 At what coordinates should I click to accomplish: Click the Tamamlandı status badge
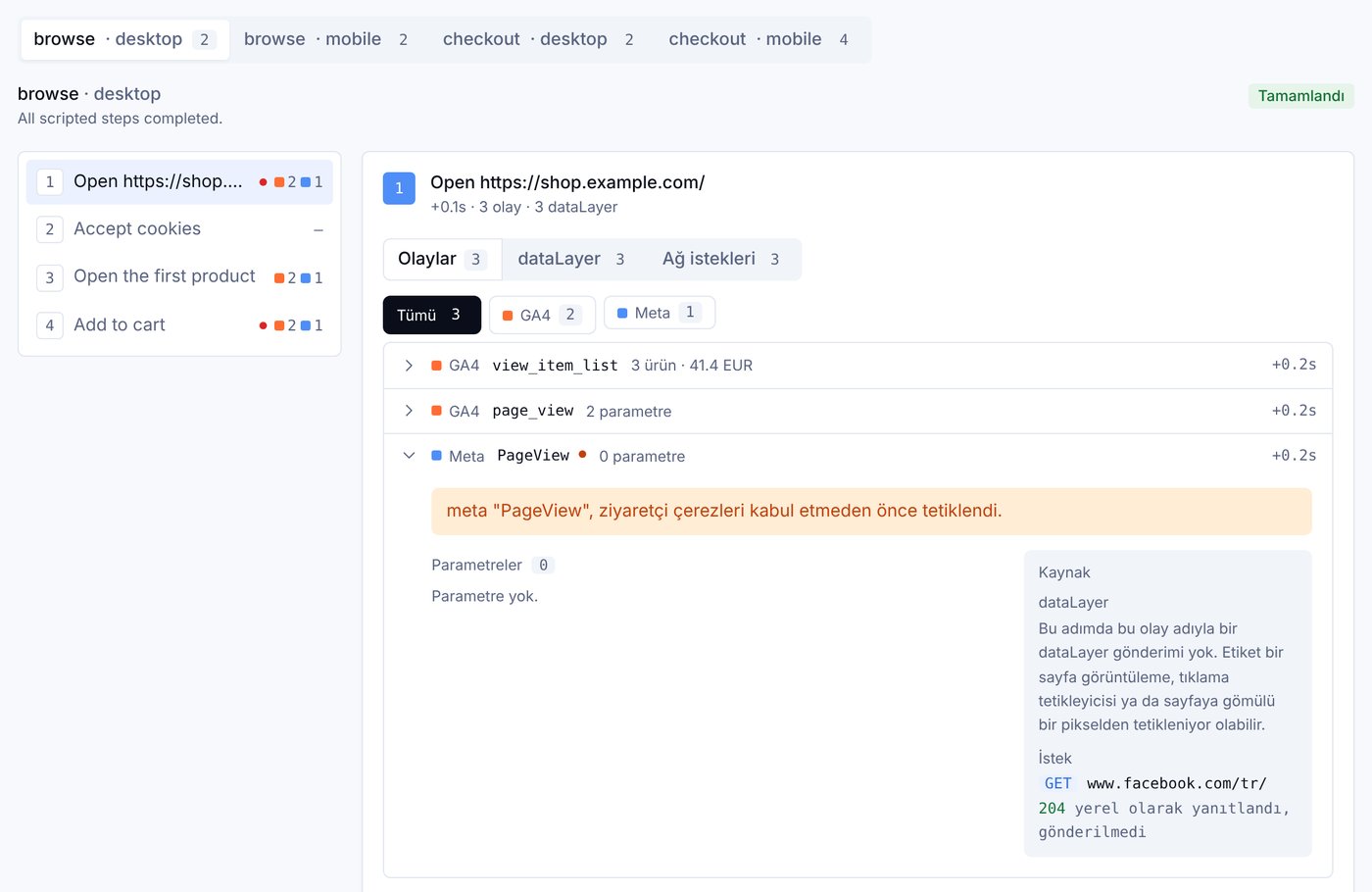tap(1301, 96)
